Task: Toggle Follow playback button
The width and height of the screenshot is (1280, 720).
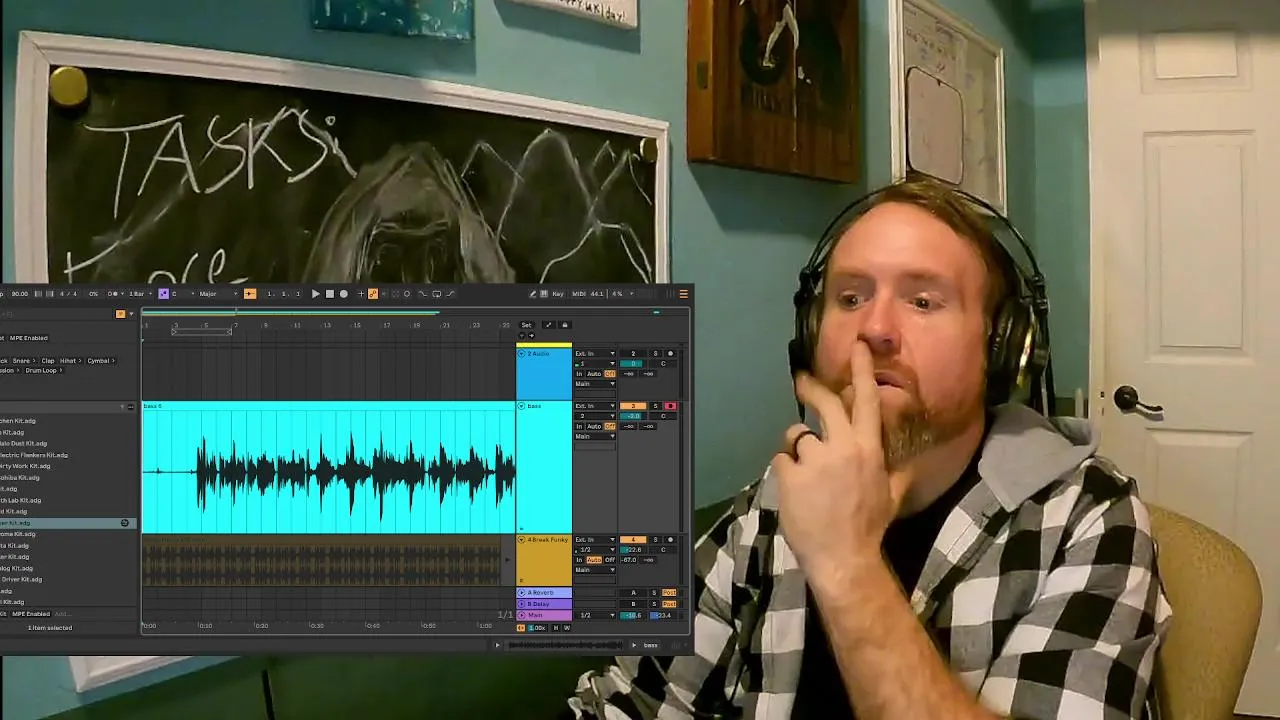Action: (x=250, y=294)
